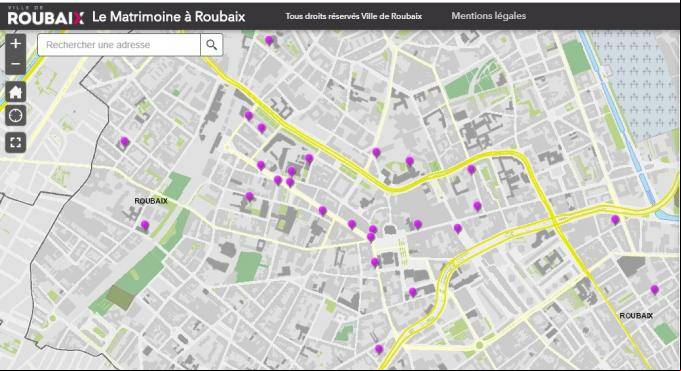Viewport: 681px width, 371px height.
Task: Click the left ROUBAIX map label
Action: (x=151, y=201)
